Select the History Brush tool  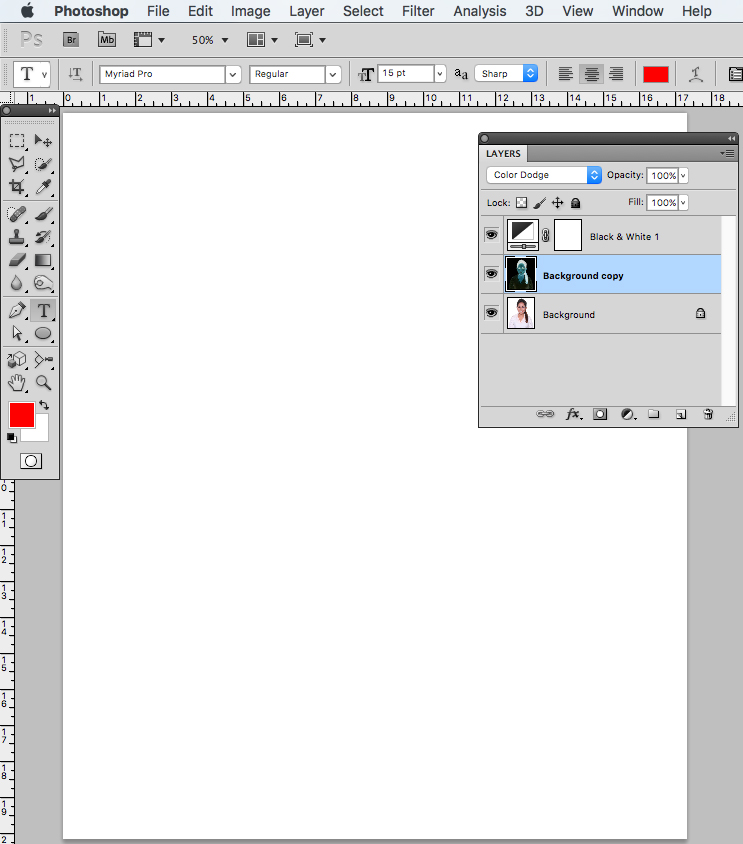click(x=43, y=237)
